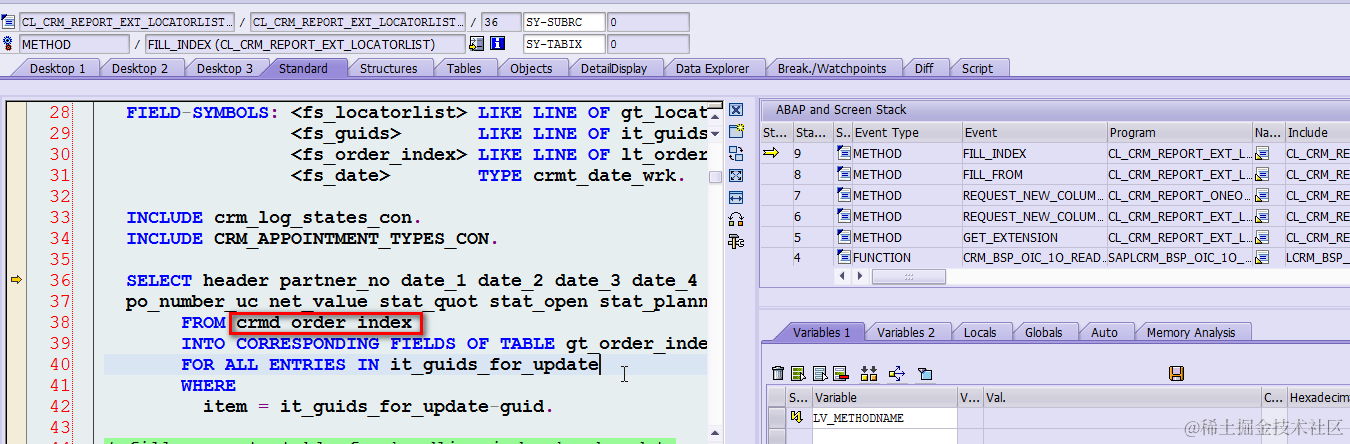The image size is (1350, 444).
Task: Click the Event Type column header
Action: pyautogui.click(x=906, y=132)
